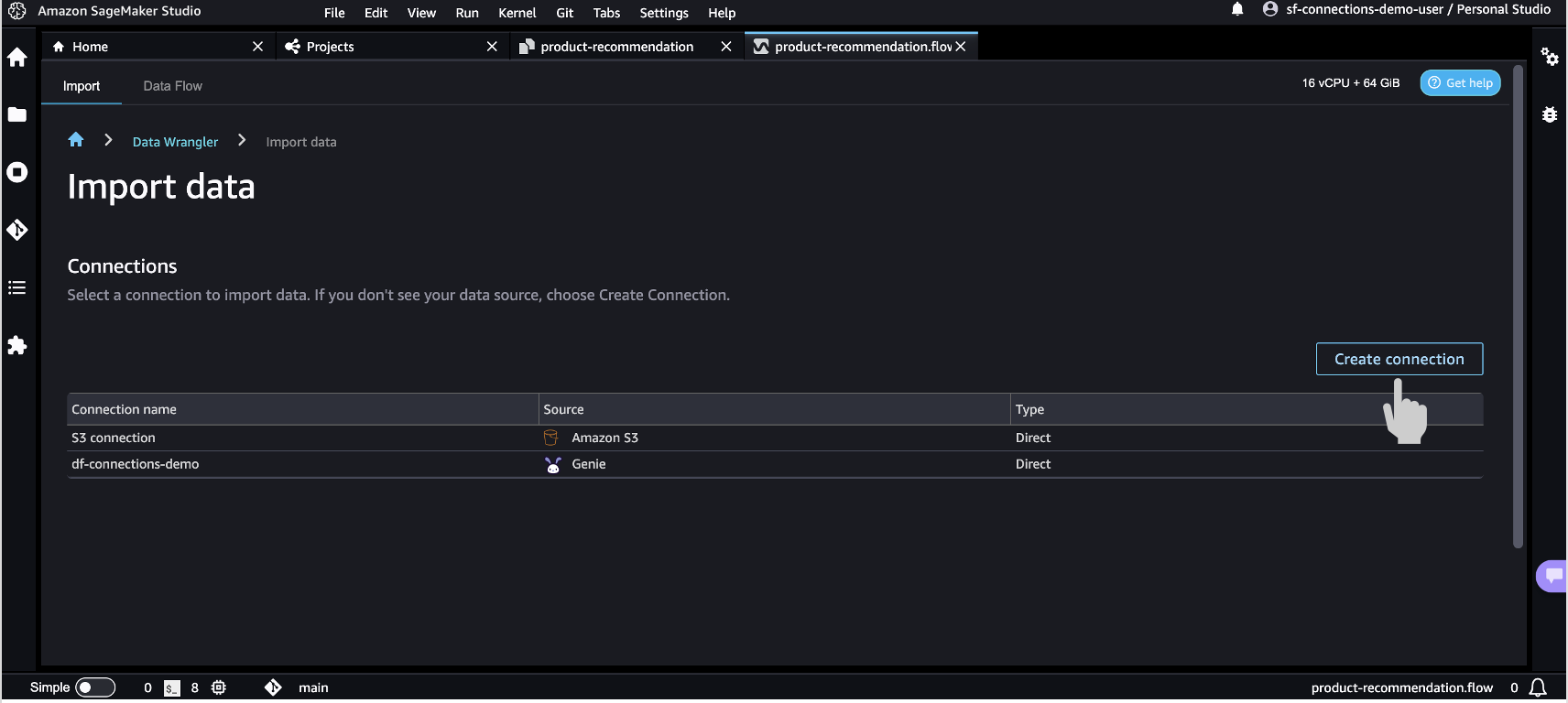The height and width of the screenshot is (703, 1568).
Task: Click the Create connection button
Action: tap(1399, 359)
